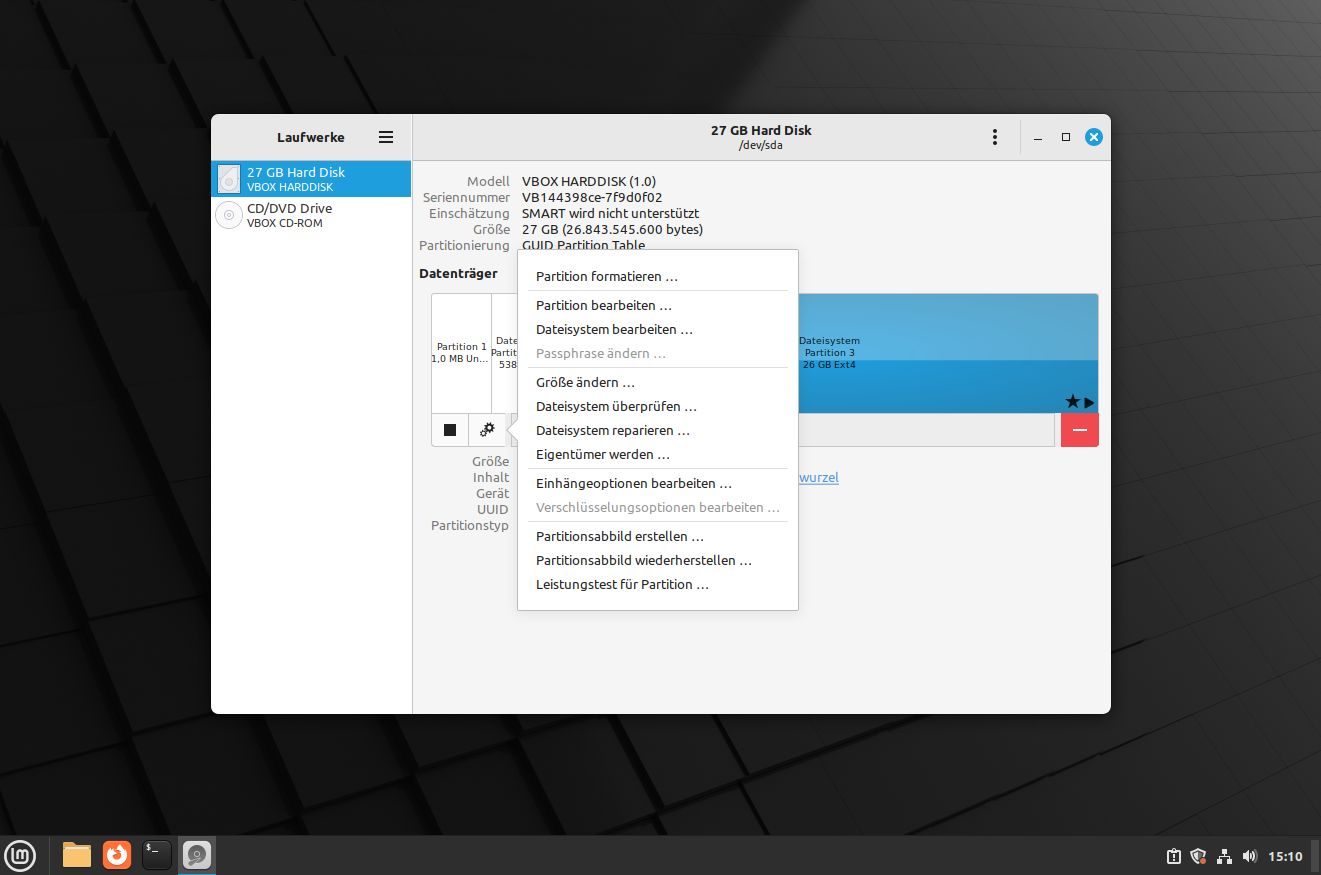Select Dateisystem reparieren … menu entry

click(x=658, y=430)
